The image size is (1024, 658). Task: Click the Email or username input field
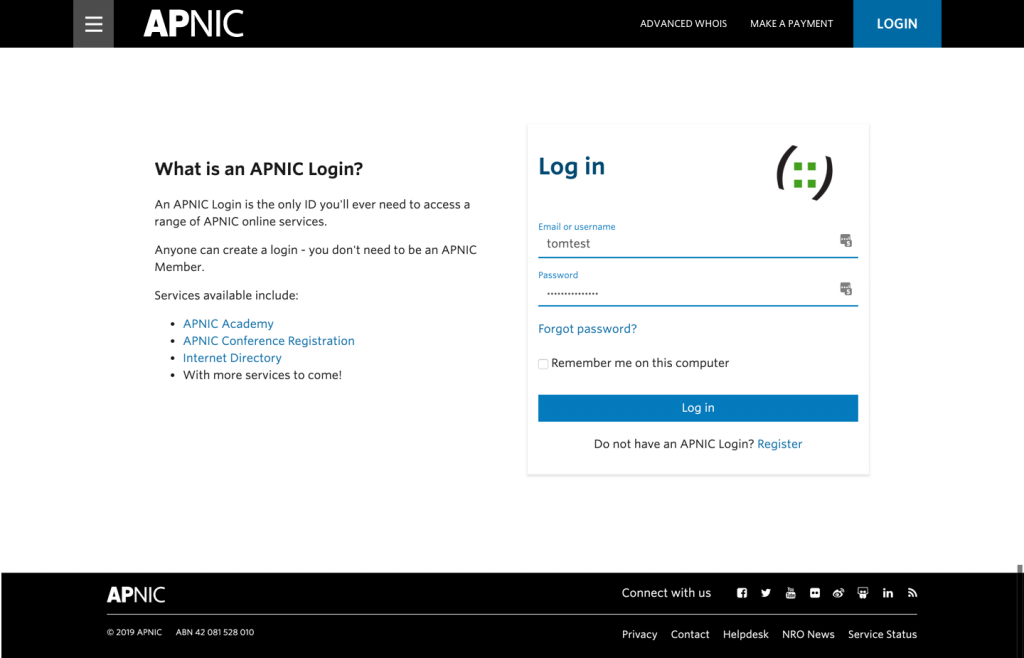[697, 243]
